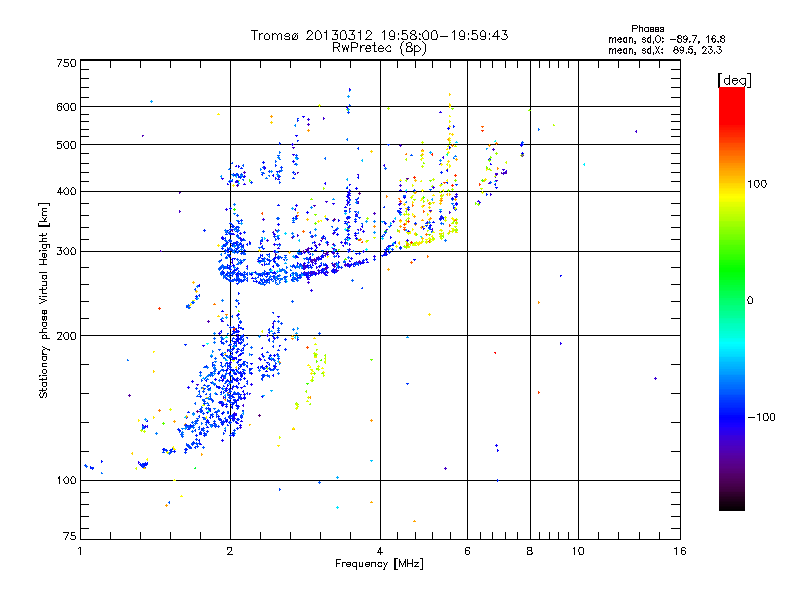Viewport: 800px width, 600px height.
Task: Click the colorbar tick label '100'
Action: (757, 184)
